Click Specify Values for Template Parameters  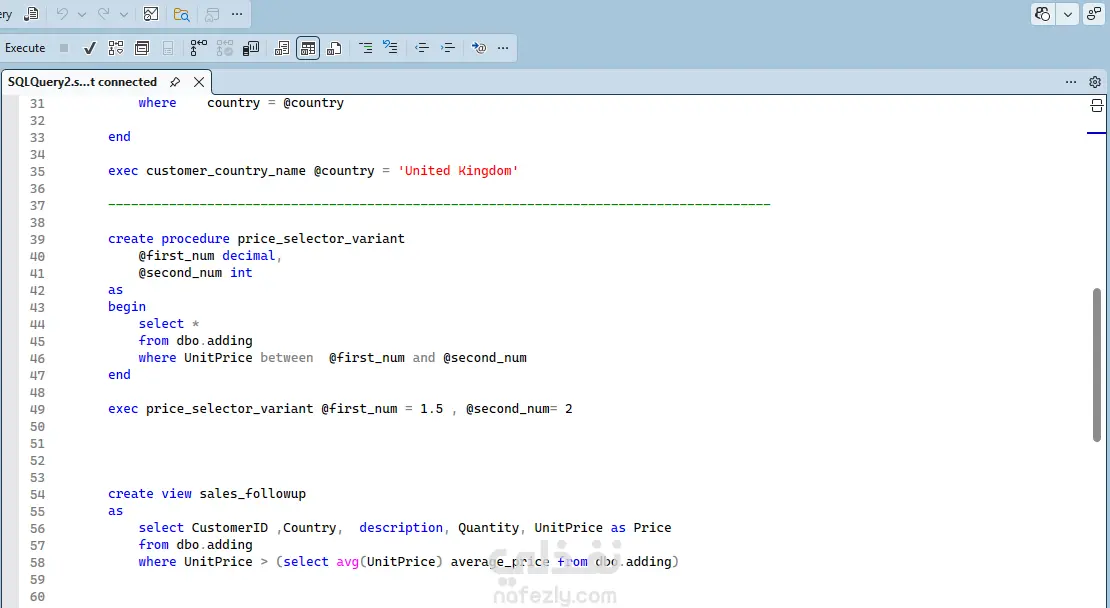479,48
